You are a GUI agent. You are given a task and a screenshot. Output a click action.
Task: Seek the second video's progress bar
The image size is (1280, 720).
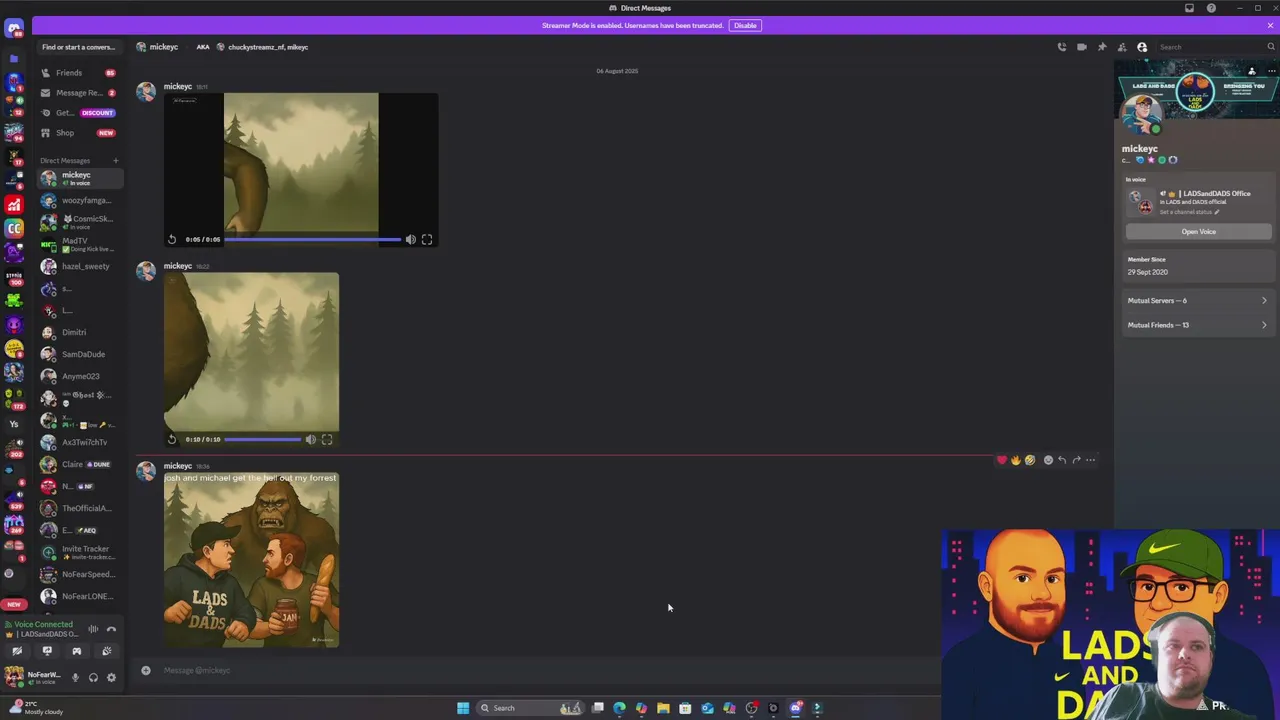[x=262, y=439]
